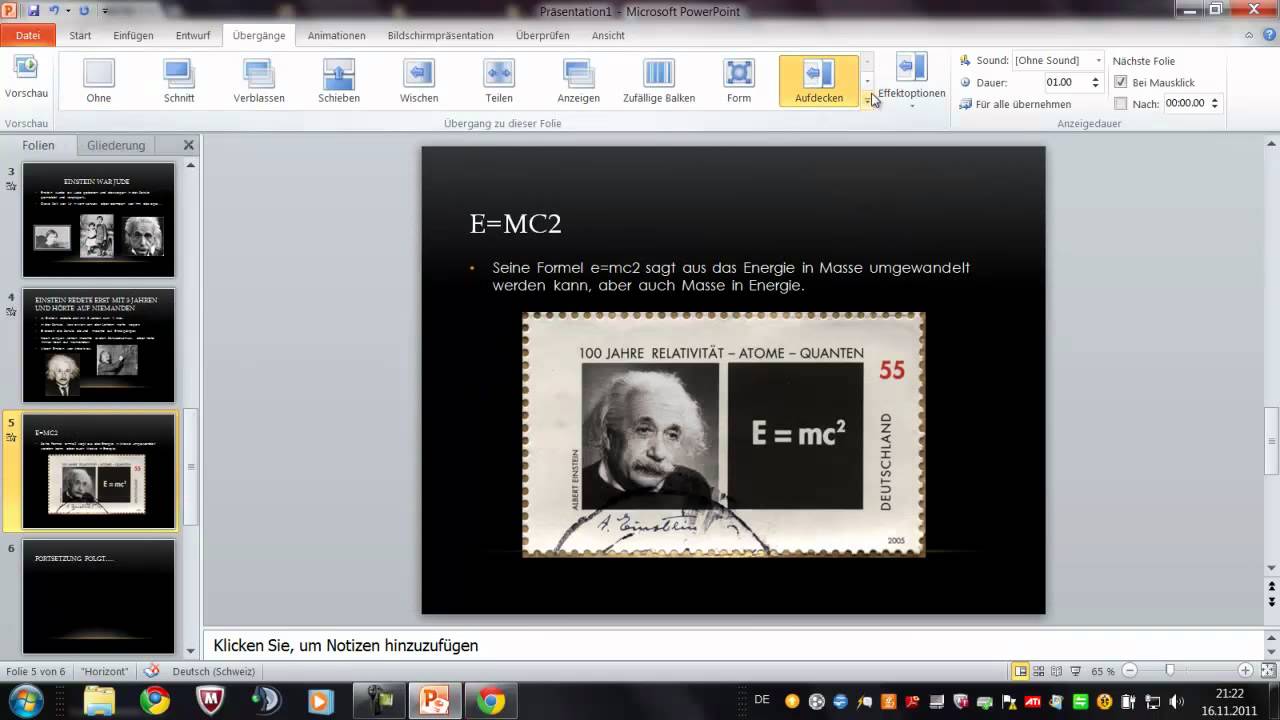Switch to Normal view icon in the status bar
The height and width of the screenshot is (720, 1280).
[x=1020, y=671]
